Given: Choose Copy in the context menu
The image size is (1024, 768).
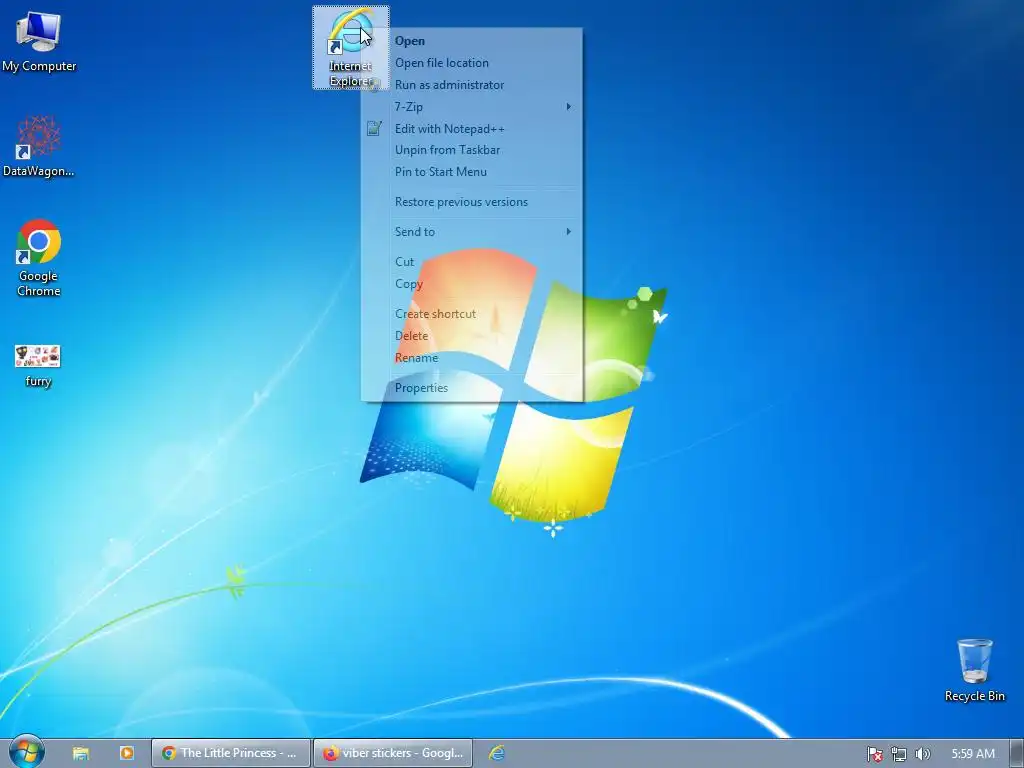Looking at the screenshot, I should [472, 283].
